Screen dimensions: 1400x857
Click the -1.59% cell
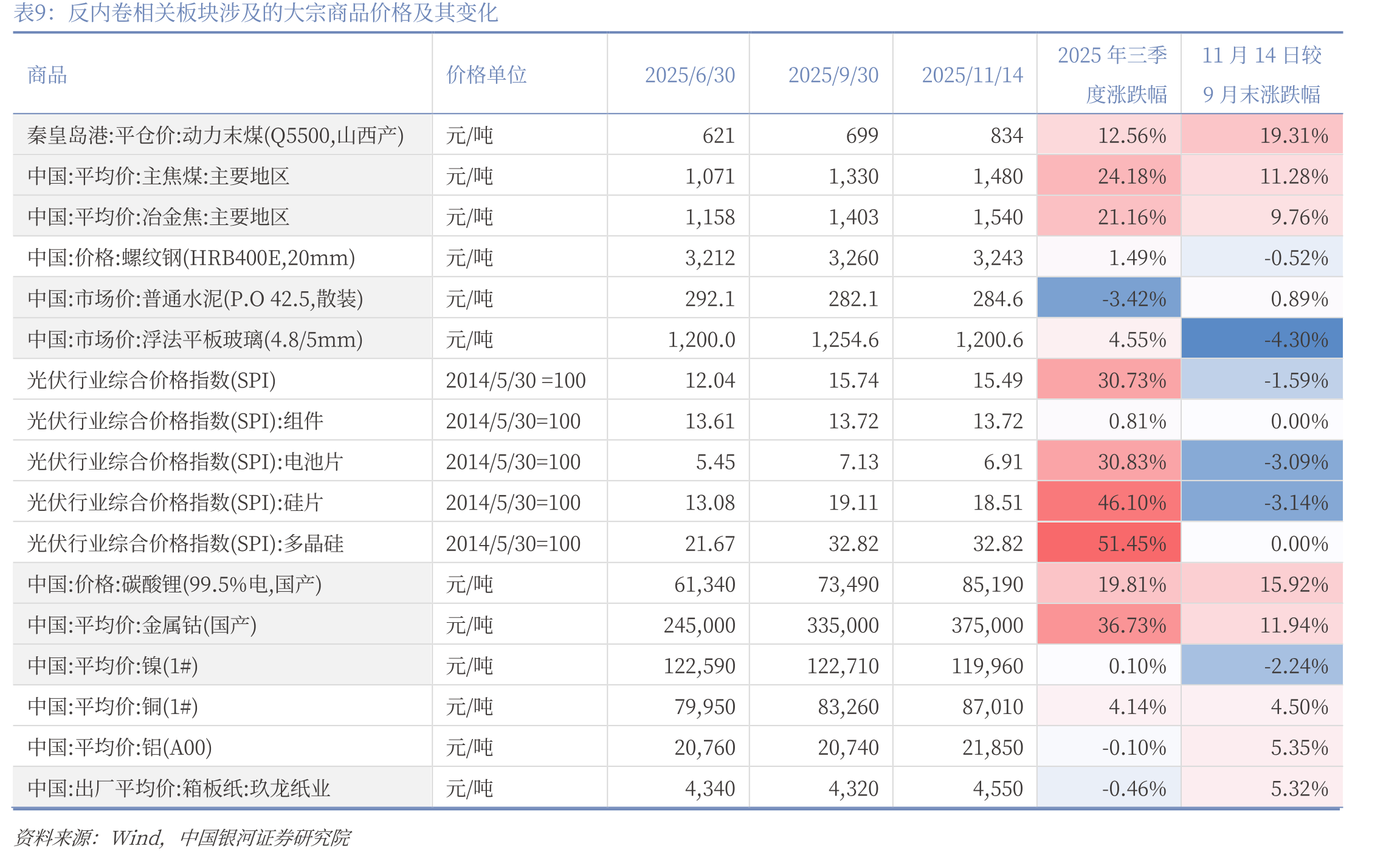coord(1262,380)
